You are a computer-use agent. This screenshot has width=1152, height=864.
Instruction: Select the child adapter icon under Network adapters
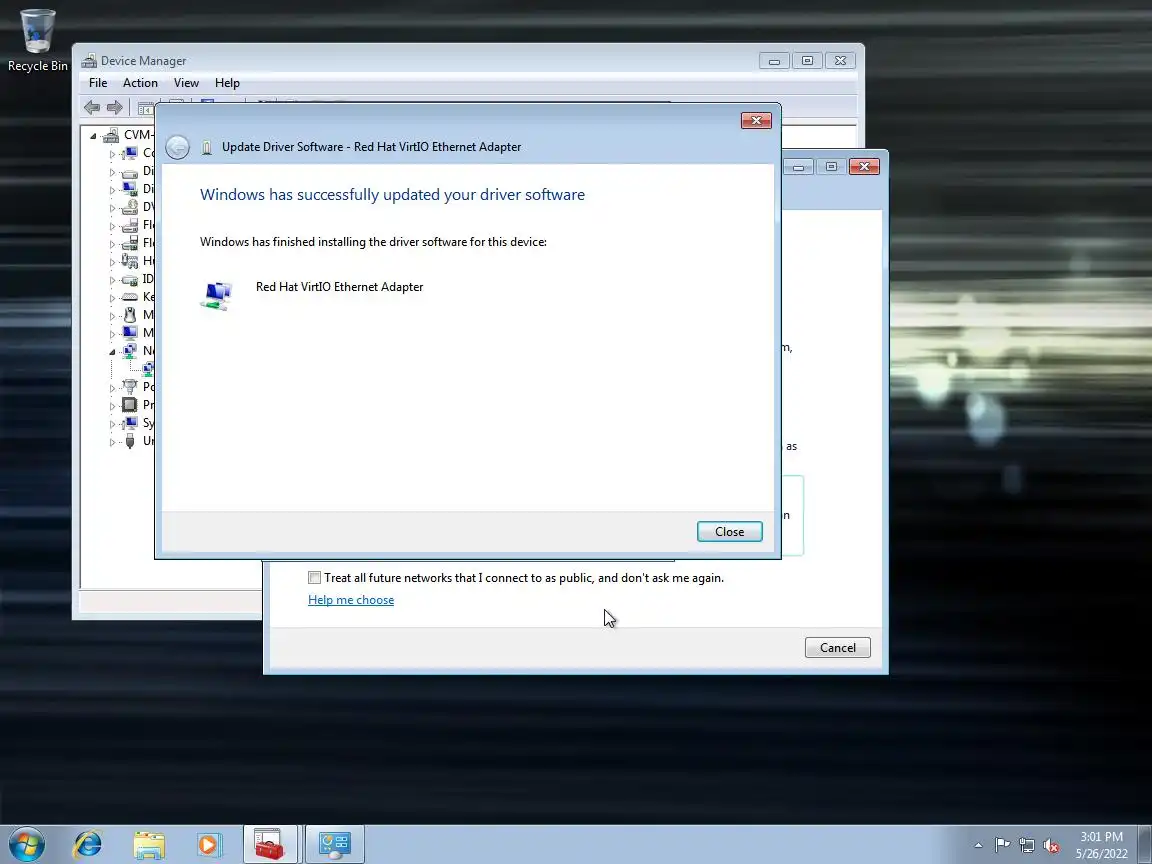tap(148, 369)
